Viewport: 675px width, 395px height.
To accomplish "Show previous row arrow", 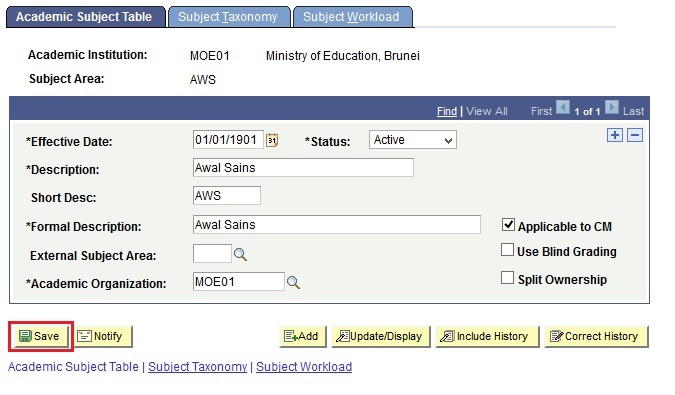I will point(563,107).
